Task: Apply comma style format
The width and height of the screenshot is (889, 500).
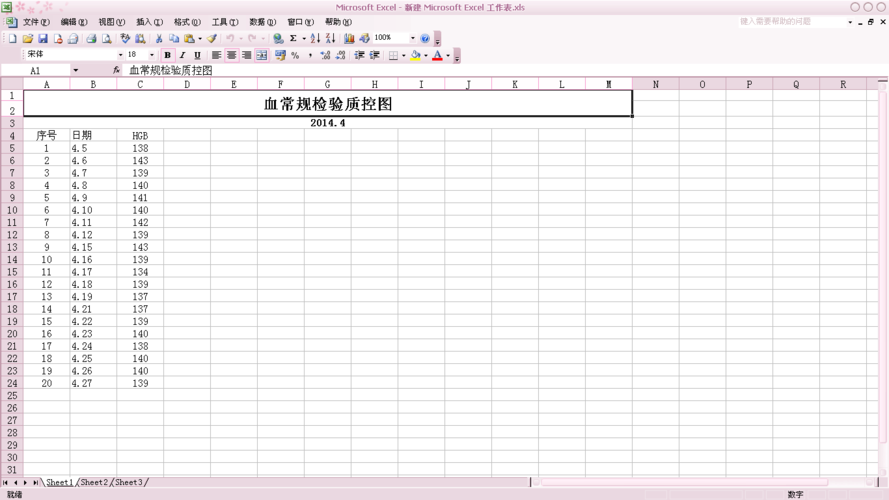Action: (310, 55)
